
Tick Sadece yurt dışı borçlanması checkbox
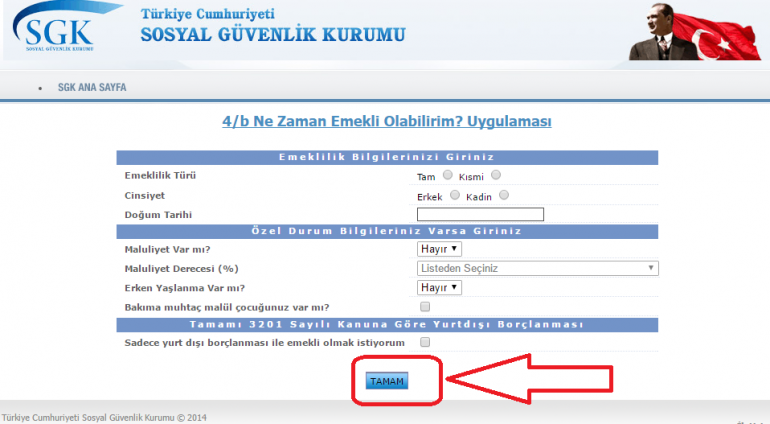[425, 342]
